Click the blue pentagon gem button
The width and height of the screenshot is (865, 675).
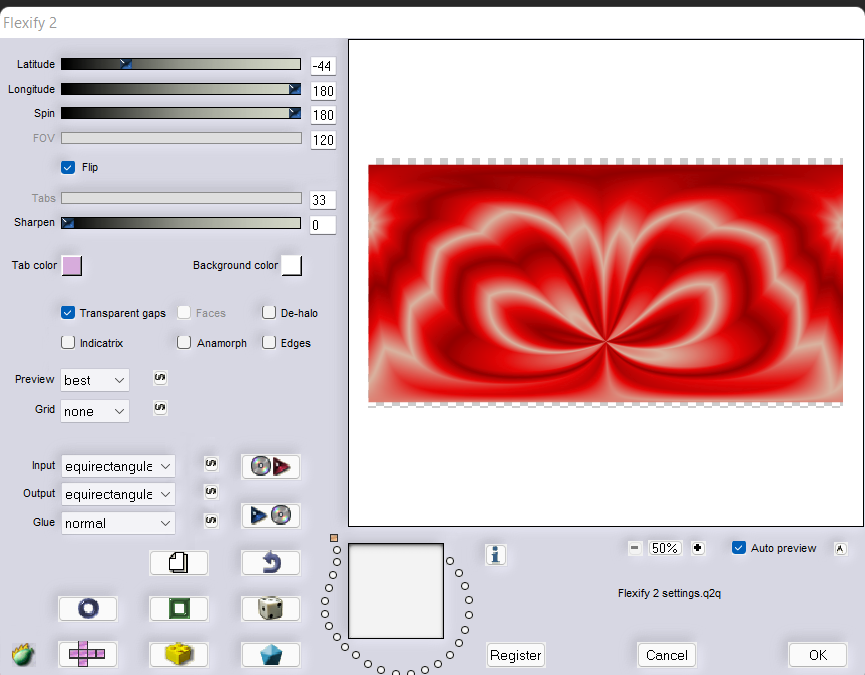(x=271, y=654)
